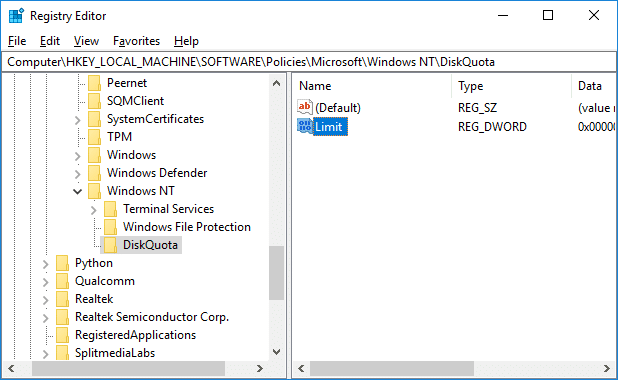
Task: Click values pane scroll left arrow
Action: point(302,369)
